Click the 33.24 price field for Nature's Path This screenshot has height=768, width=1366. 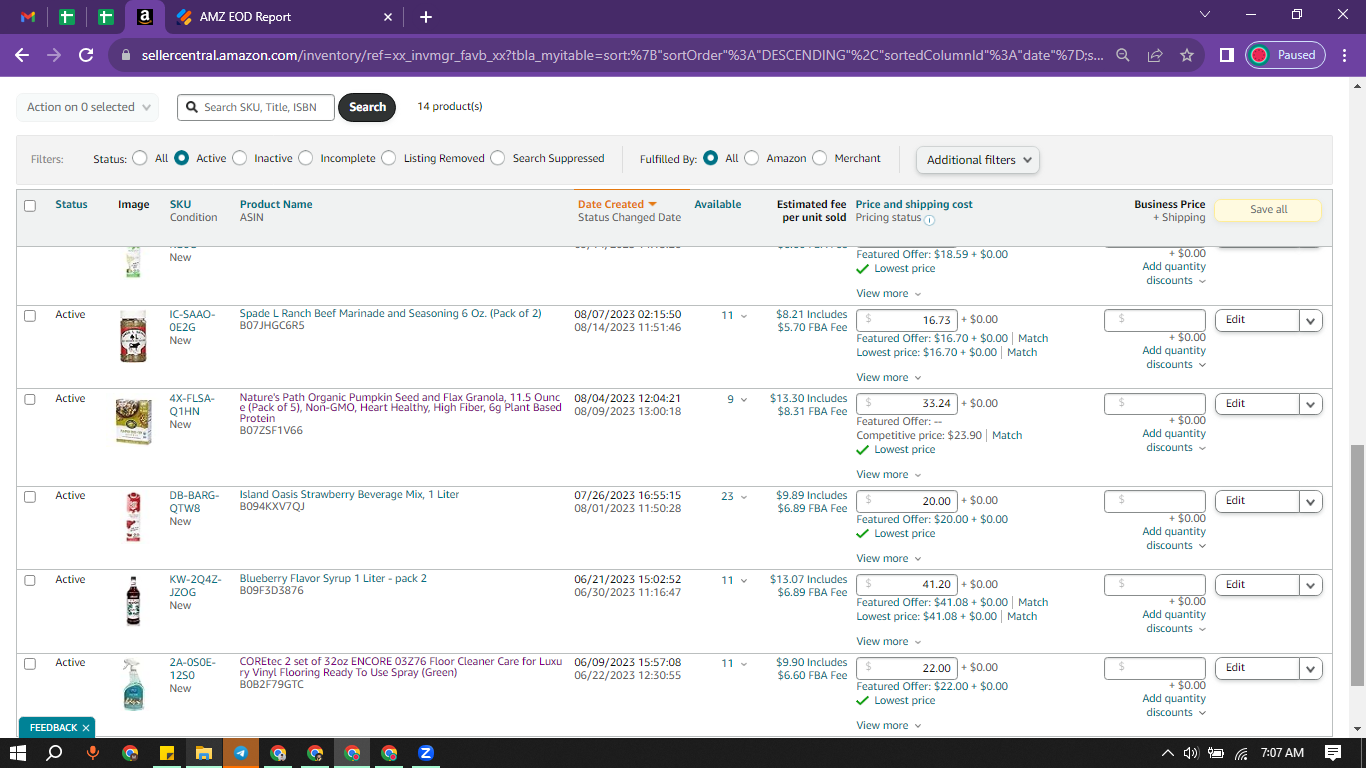point(906,404)
